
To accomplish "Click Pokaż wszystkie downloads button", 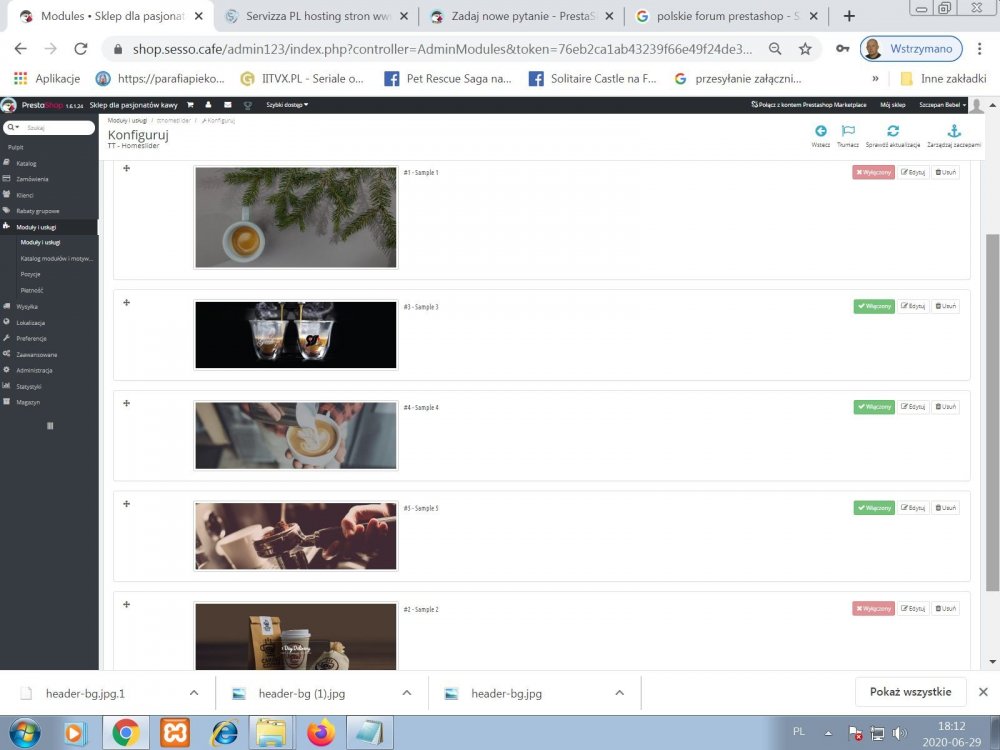I will coord(910,692).
